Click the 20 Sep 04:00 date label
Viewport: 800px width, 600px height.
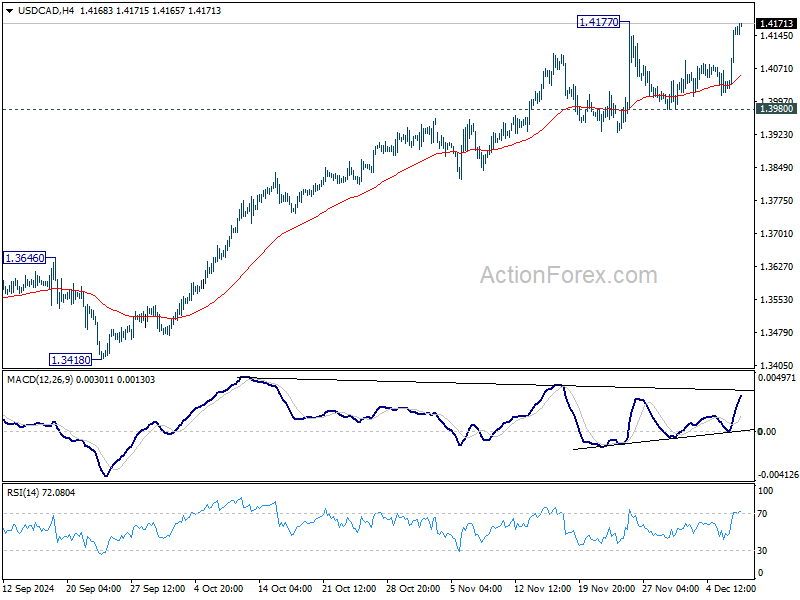[93, 589]
